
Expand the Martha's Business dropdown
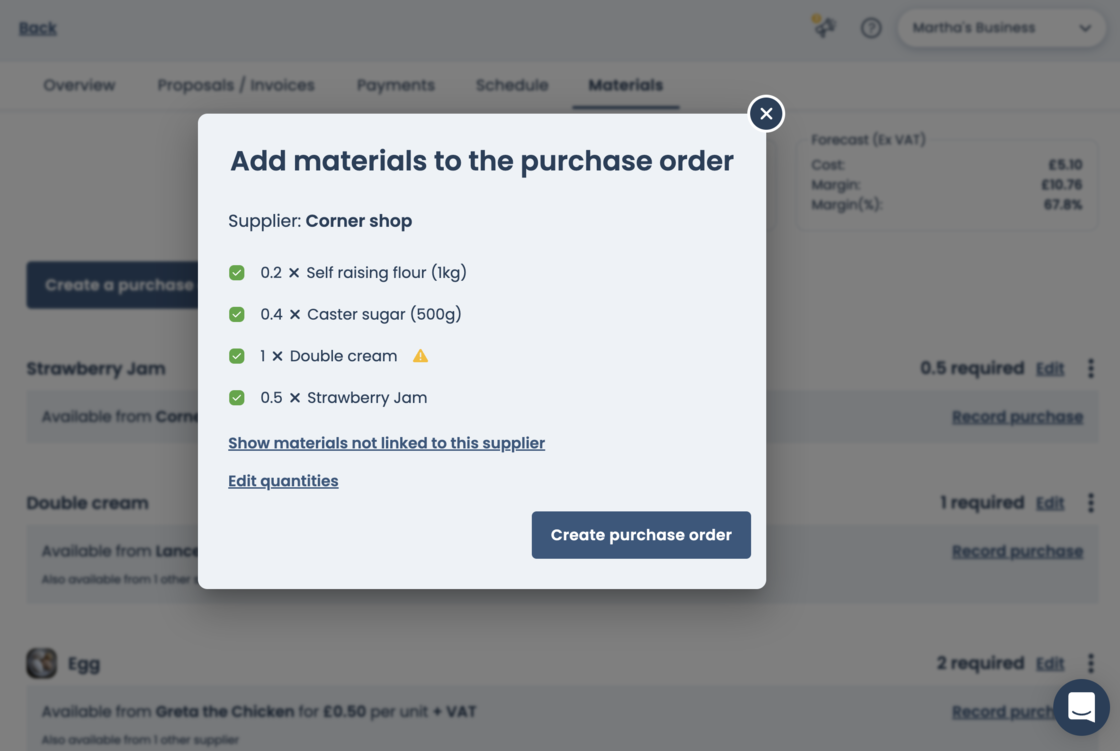[x=1002, y=28]
